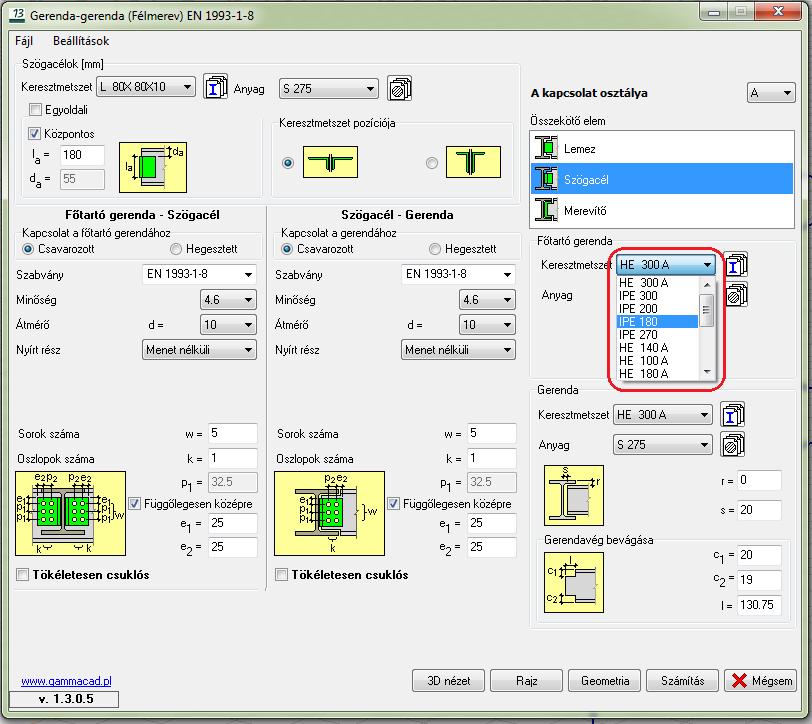Open Szabvány dropdown under Szögacél - Gerenda

tap(458, 274)
